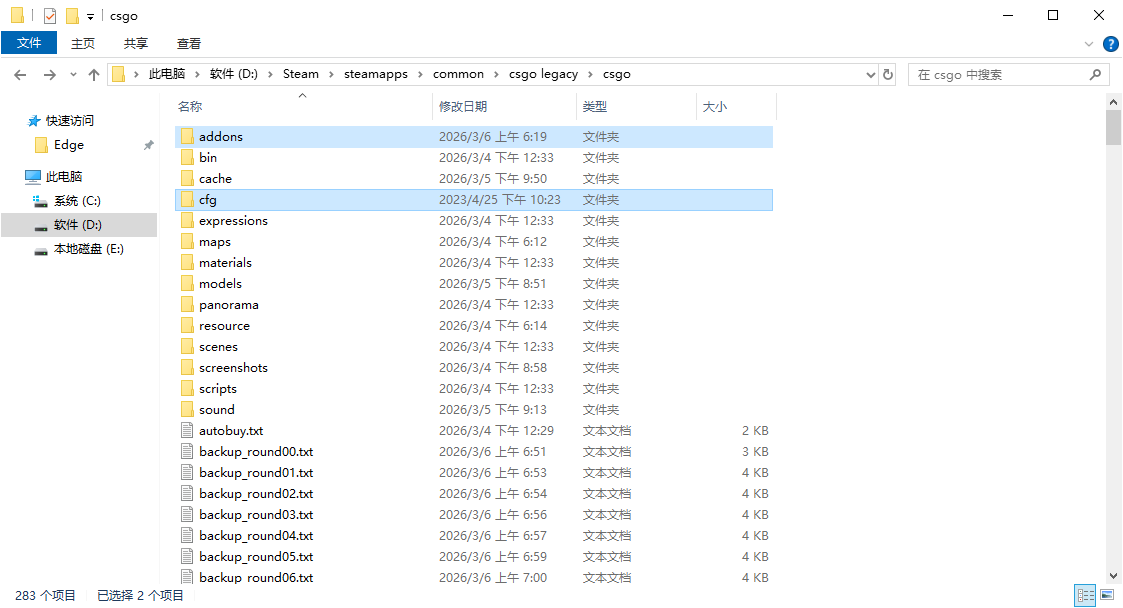This screenshot has height=608, width=1123.
Task: Expand the chevron after Steam breadcrumb
Action: 332,74
